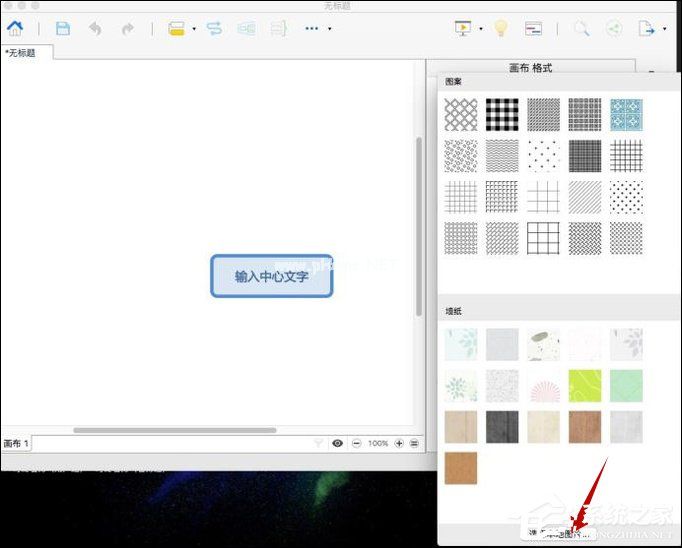Image resolution: width=682 pixels, height=548 pixels.
Task: Select the 画布 1 sheet tab
Action: [17, 443]
